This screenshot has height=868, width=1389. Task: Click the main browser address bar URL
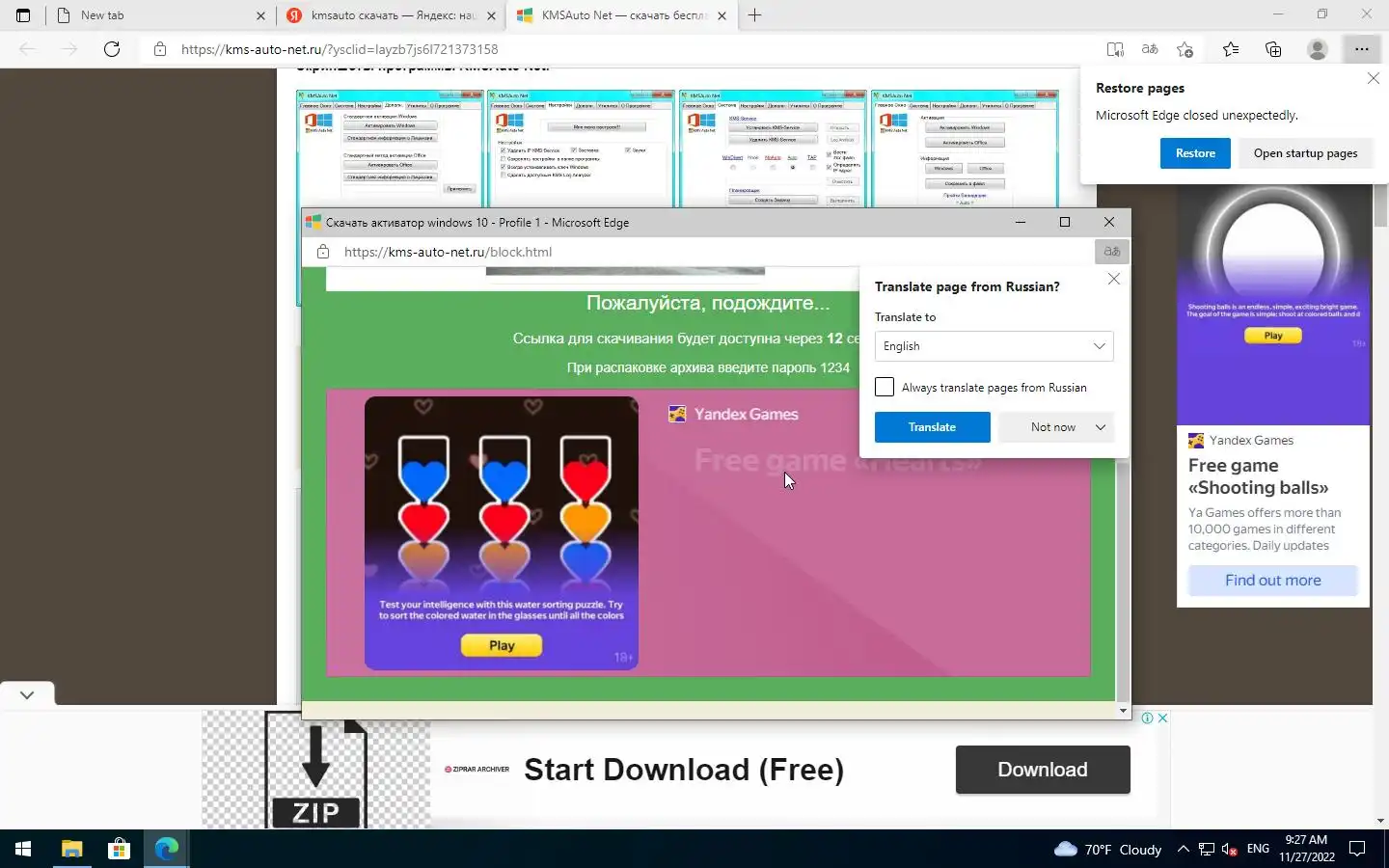[x=340, y=49]
